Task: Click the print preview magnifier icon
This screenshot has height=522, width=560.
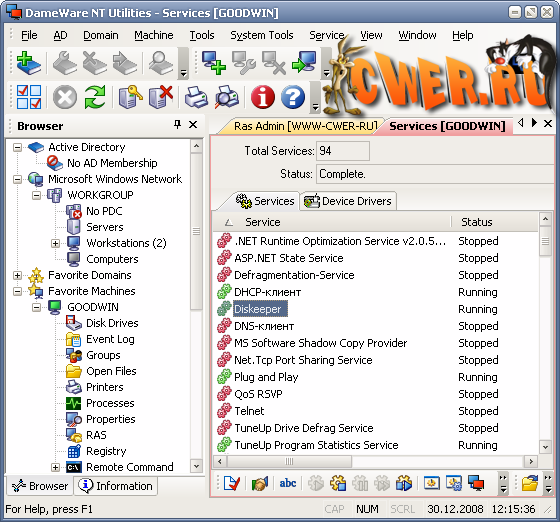Action: click(227, 97)
